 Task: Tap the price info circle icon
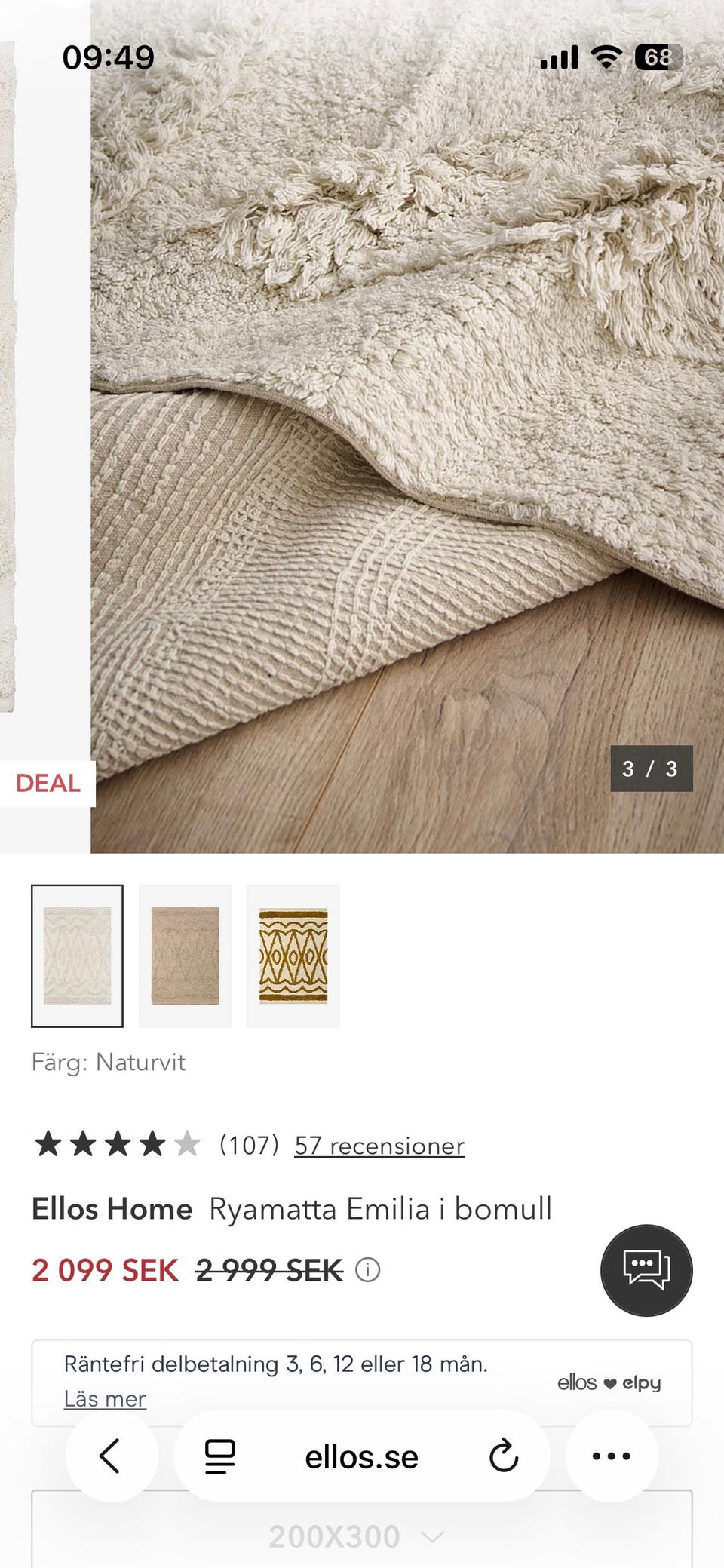click(367, 1270)
